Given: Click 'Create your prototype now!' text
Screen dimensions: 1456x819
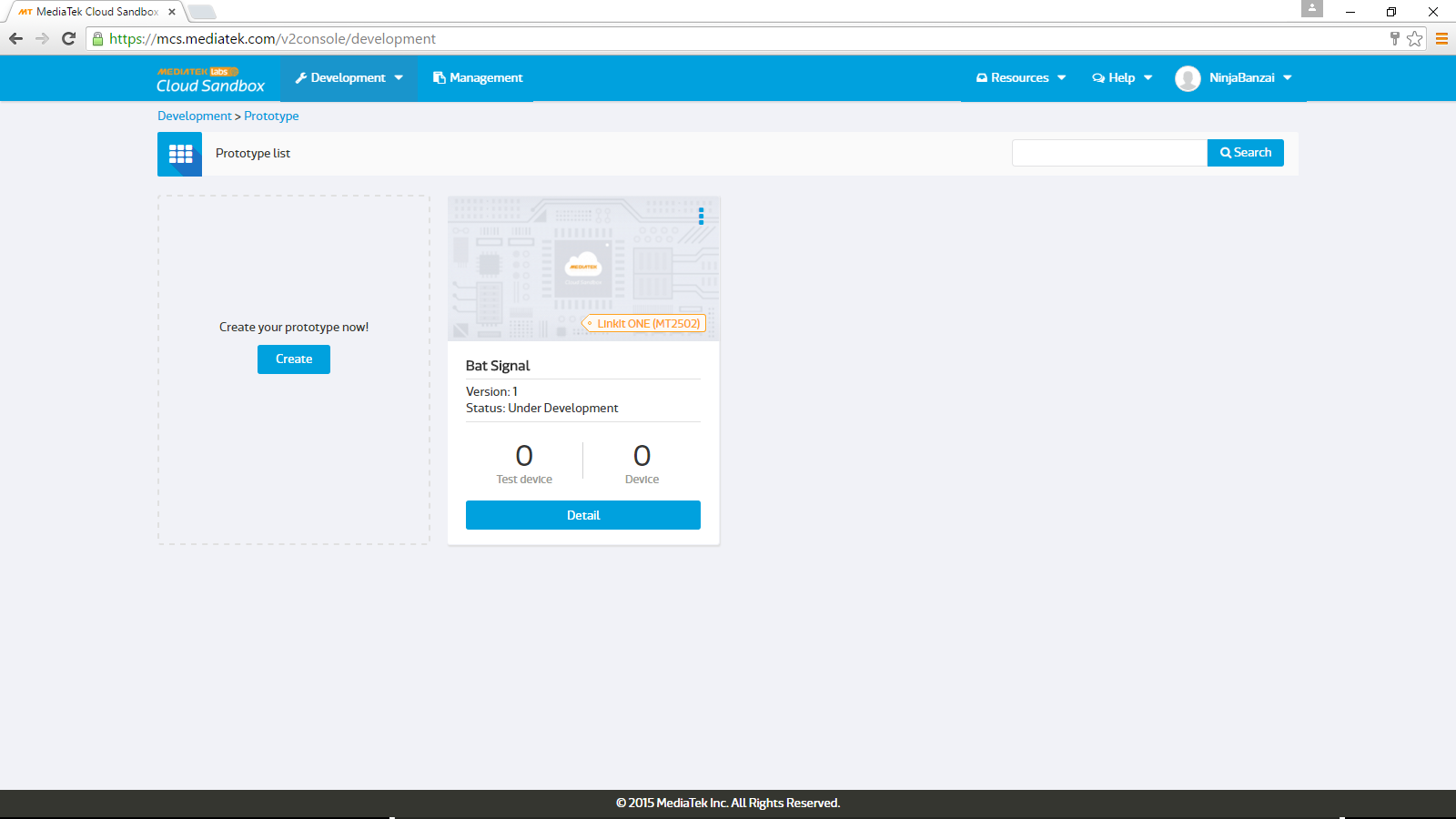Looking at the screenshot, I should point(294,328).
